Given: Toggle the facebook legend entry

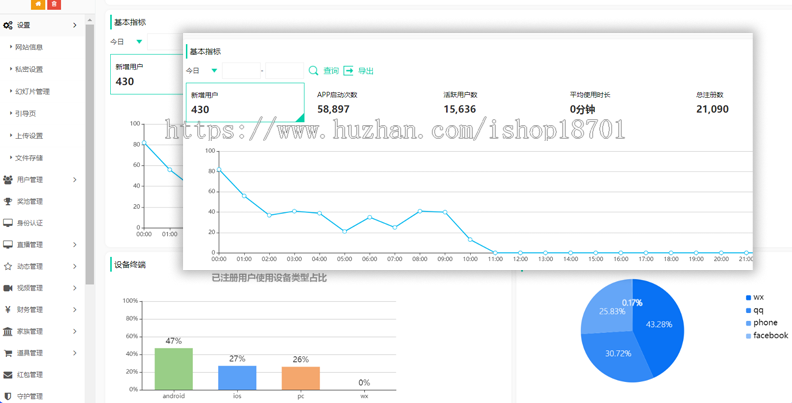Looking at the screenshot, I should pyautogui.click(x=765, y=336).
